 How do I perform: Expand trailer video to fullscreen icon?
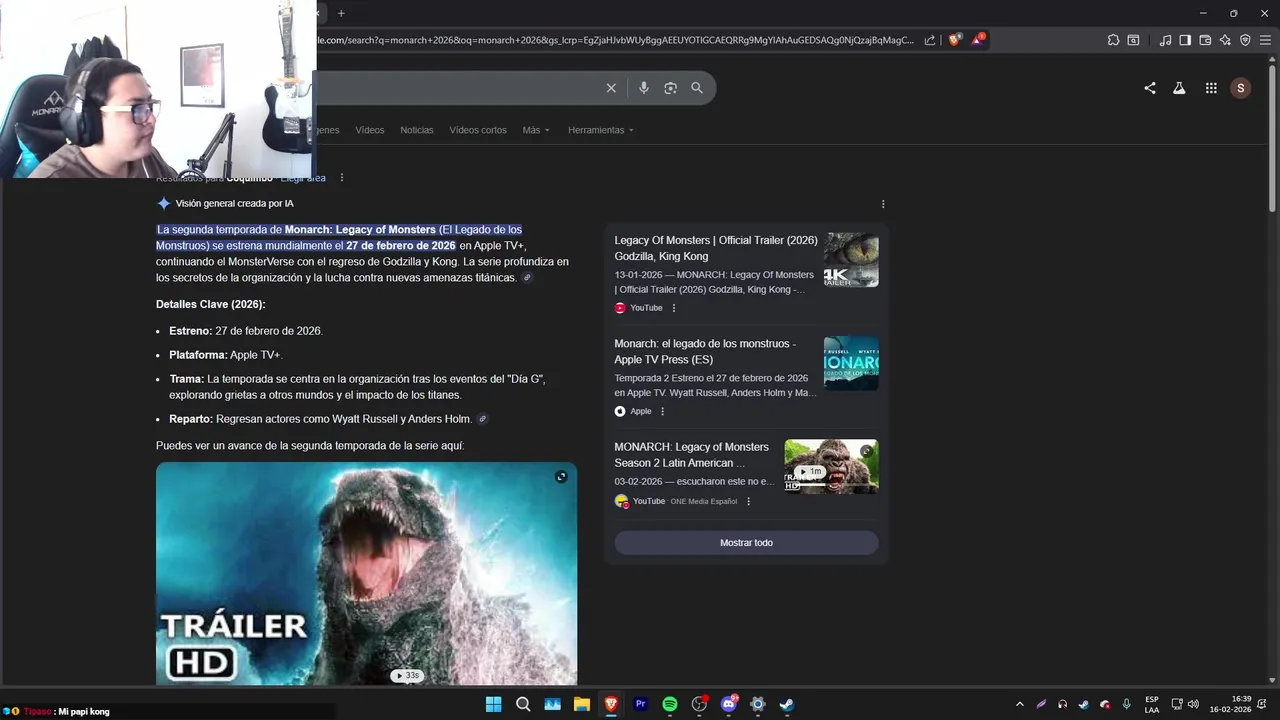click(x=561, y=477)
